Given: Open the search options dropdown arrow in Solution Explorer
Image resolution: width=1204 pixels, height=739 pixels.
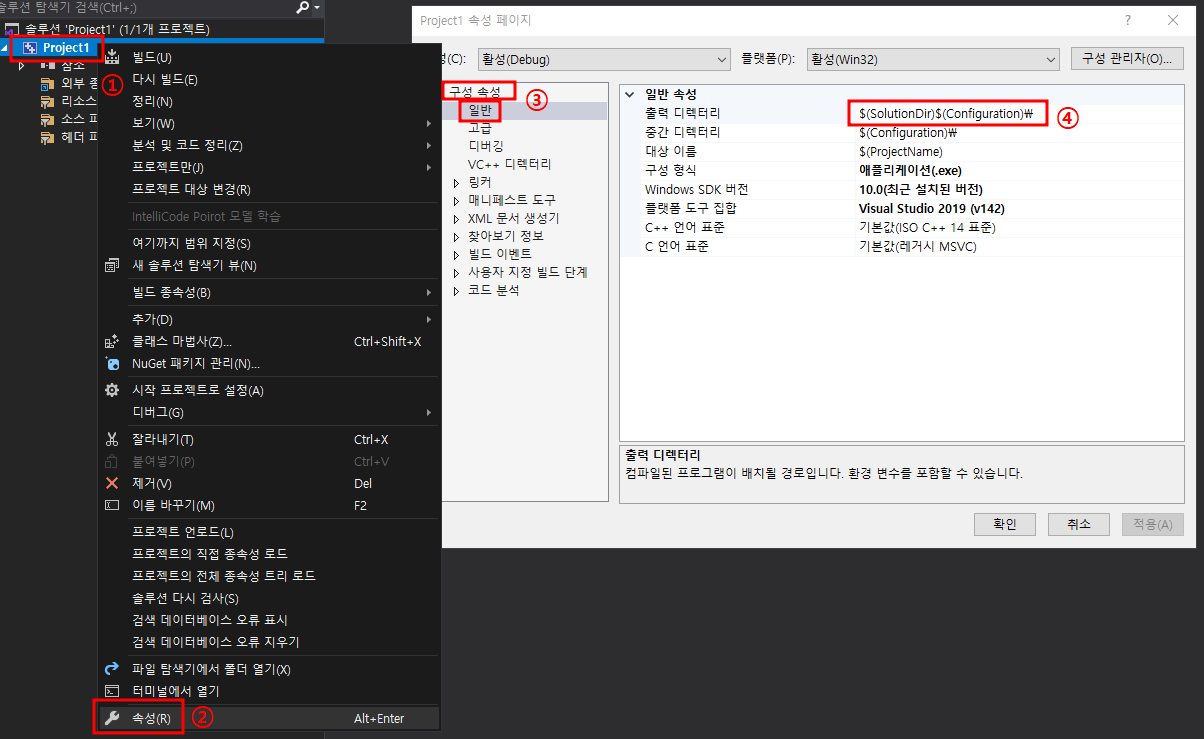Looking at the screenshot, I should [x=318, y=7].
